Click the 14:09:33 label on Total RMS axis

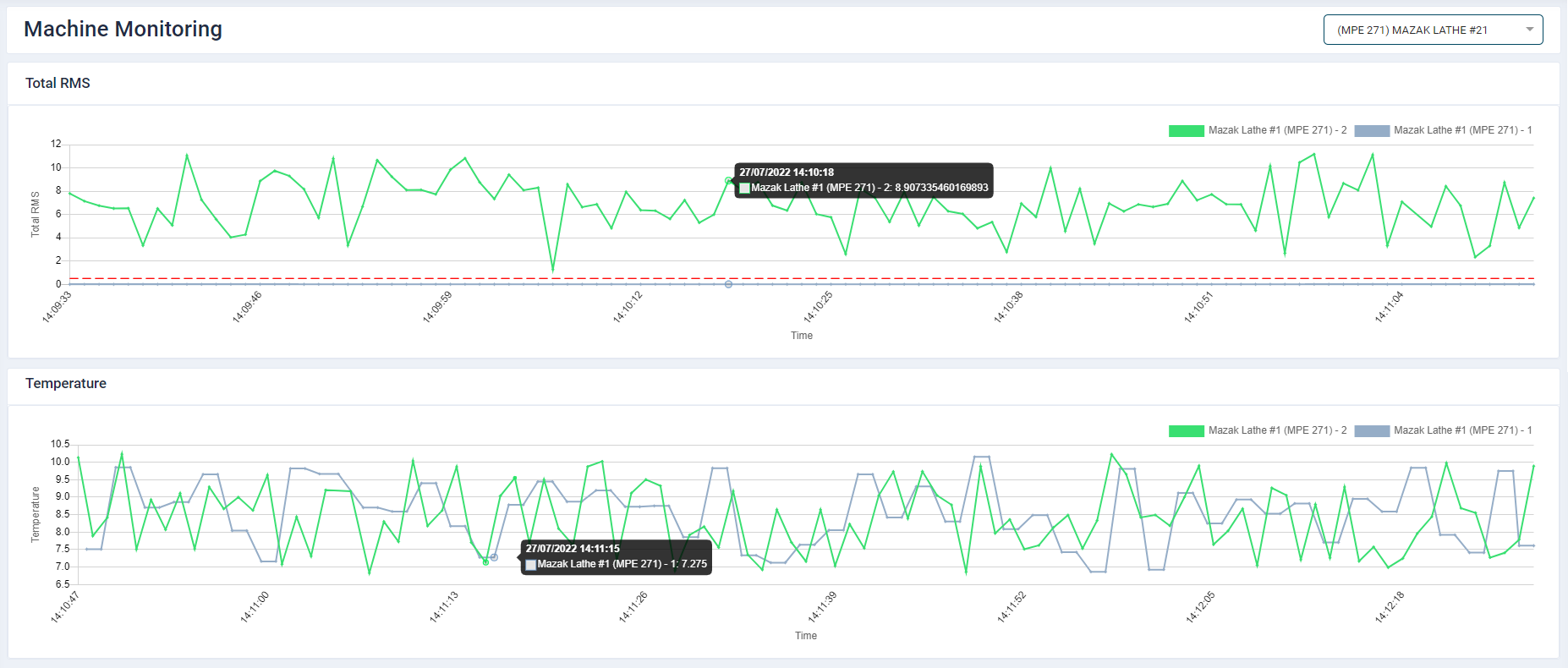click(58, 307)
